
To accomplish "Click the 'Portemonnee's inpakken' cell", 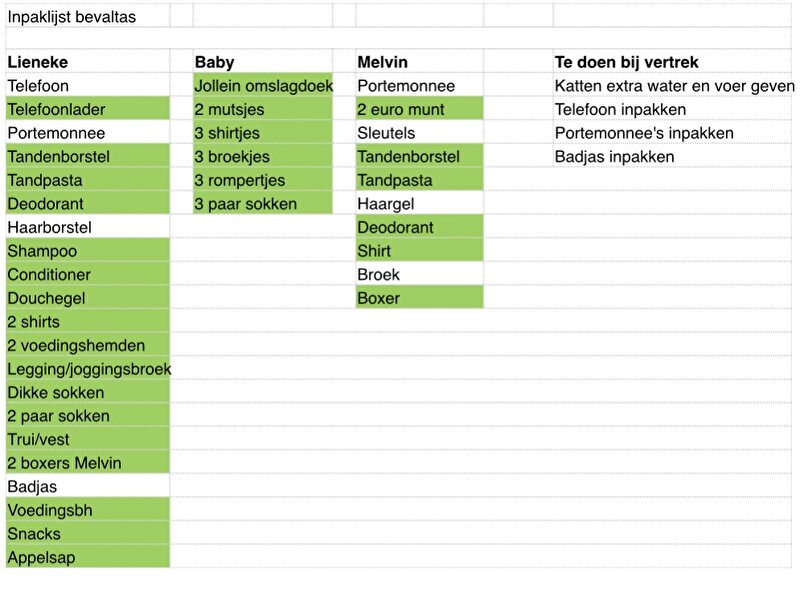I will 672,133.
